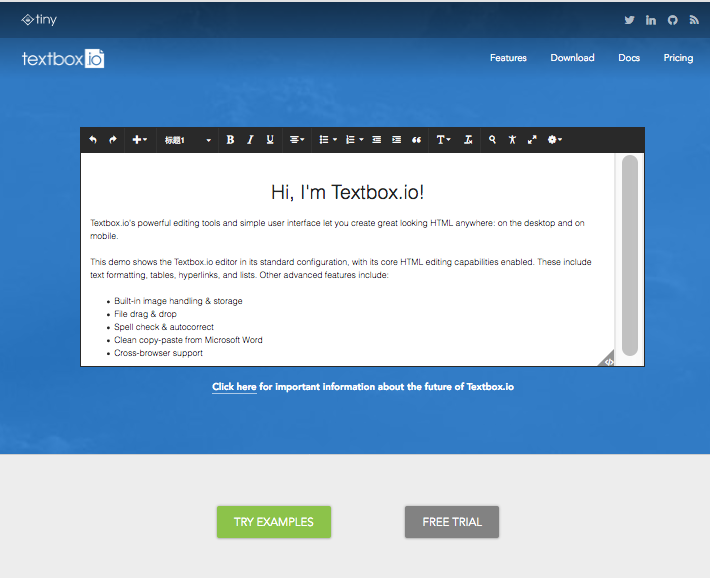Viewport: 710px width, 578px height.
Task: Click the FREE TRIAL button
Action: click(452, 522)
